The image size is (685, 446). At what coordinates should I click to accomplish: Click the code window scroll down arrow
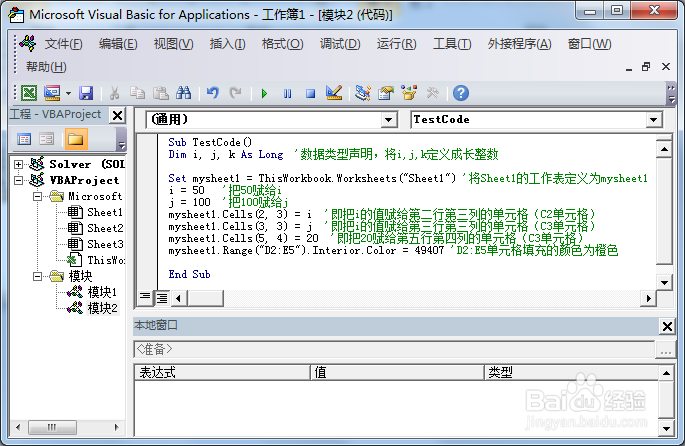click(x=664, y=282)
